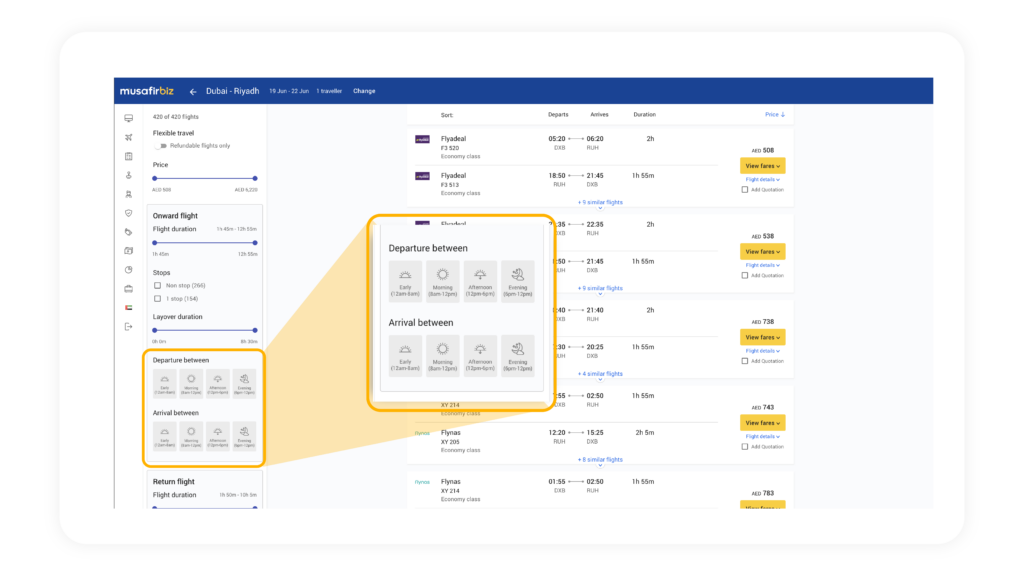
Task: Open the briefcase icon in left sidebar
Action: click(x=129, y=289)
